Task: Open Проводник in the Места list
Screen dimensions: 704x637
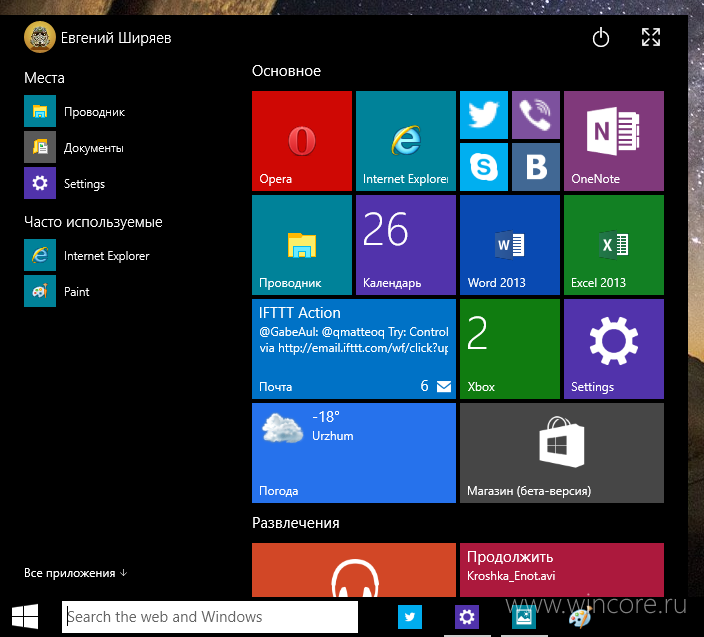Action: click(75, 111)
